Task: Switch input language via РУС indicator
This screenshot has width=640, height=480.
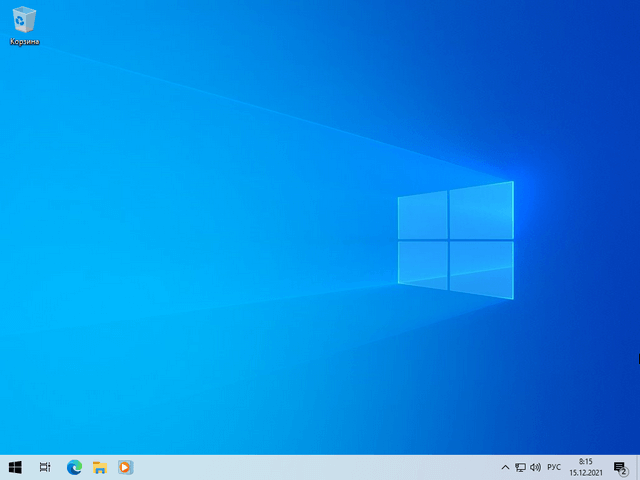Action: coord(553,467)
